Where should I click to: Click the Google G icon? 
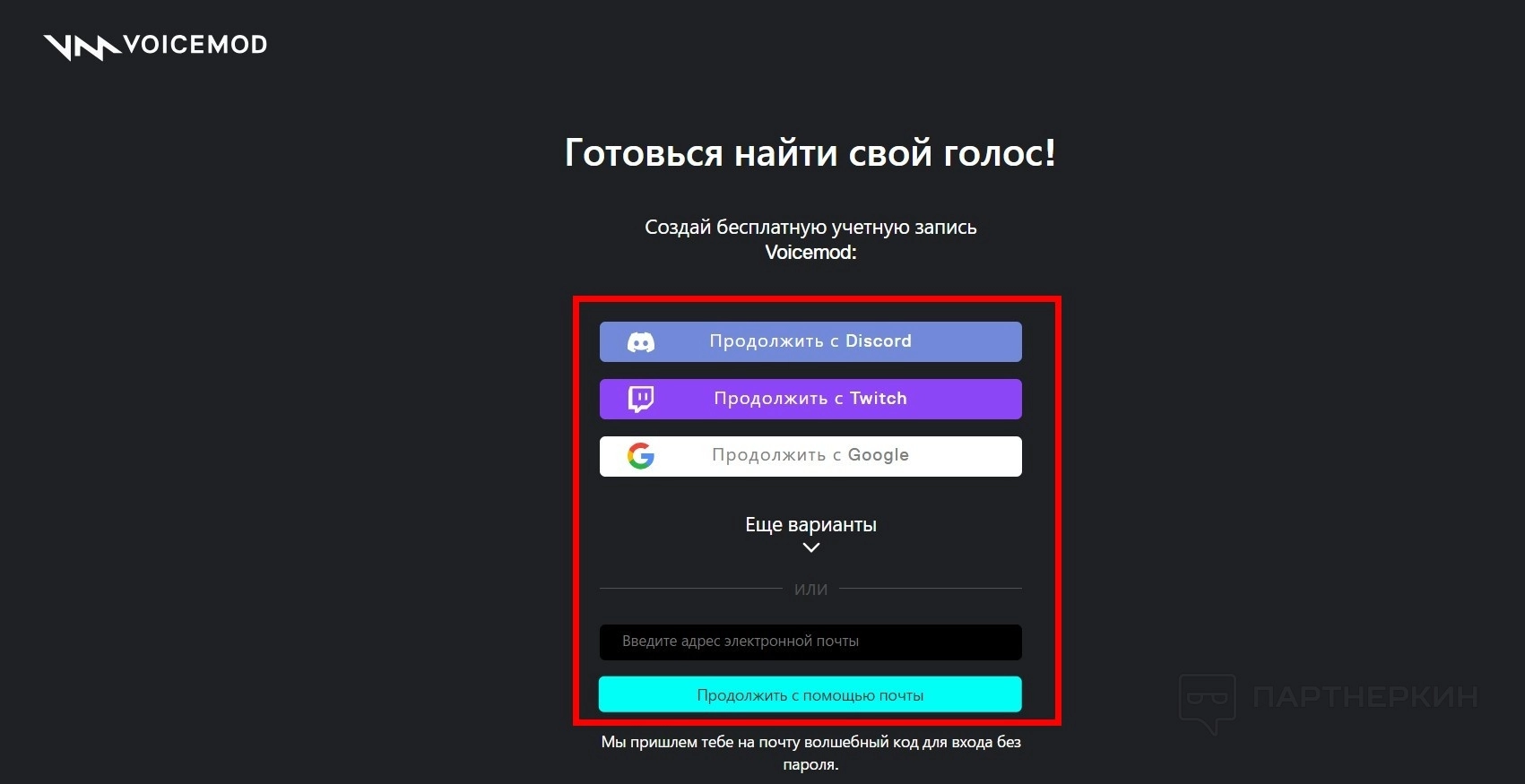[640, 456]
